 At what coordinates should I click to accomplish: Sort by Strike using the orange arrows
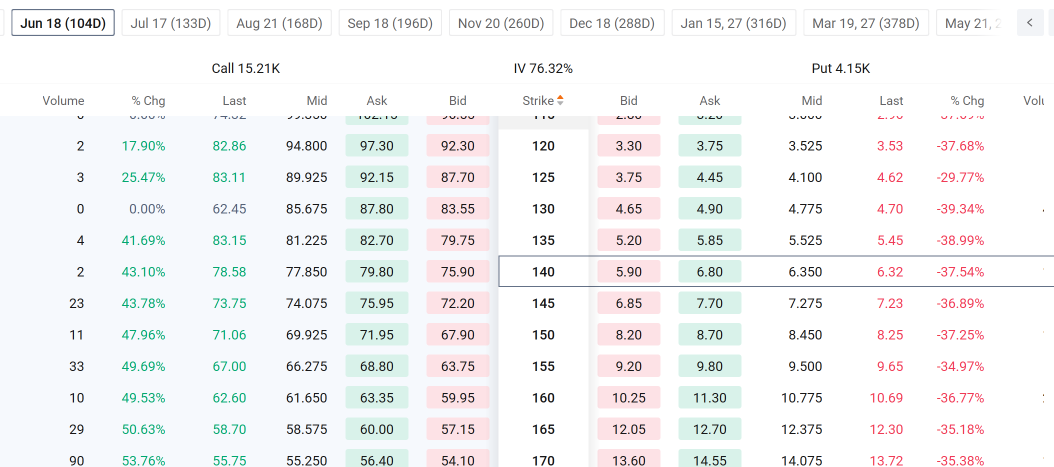(560, 101)
